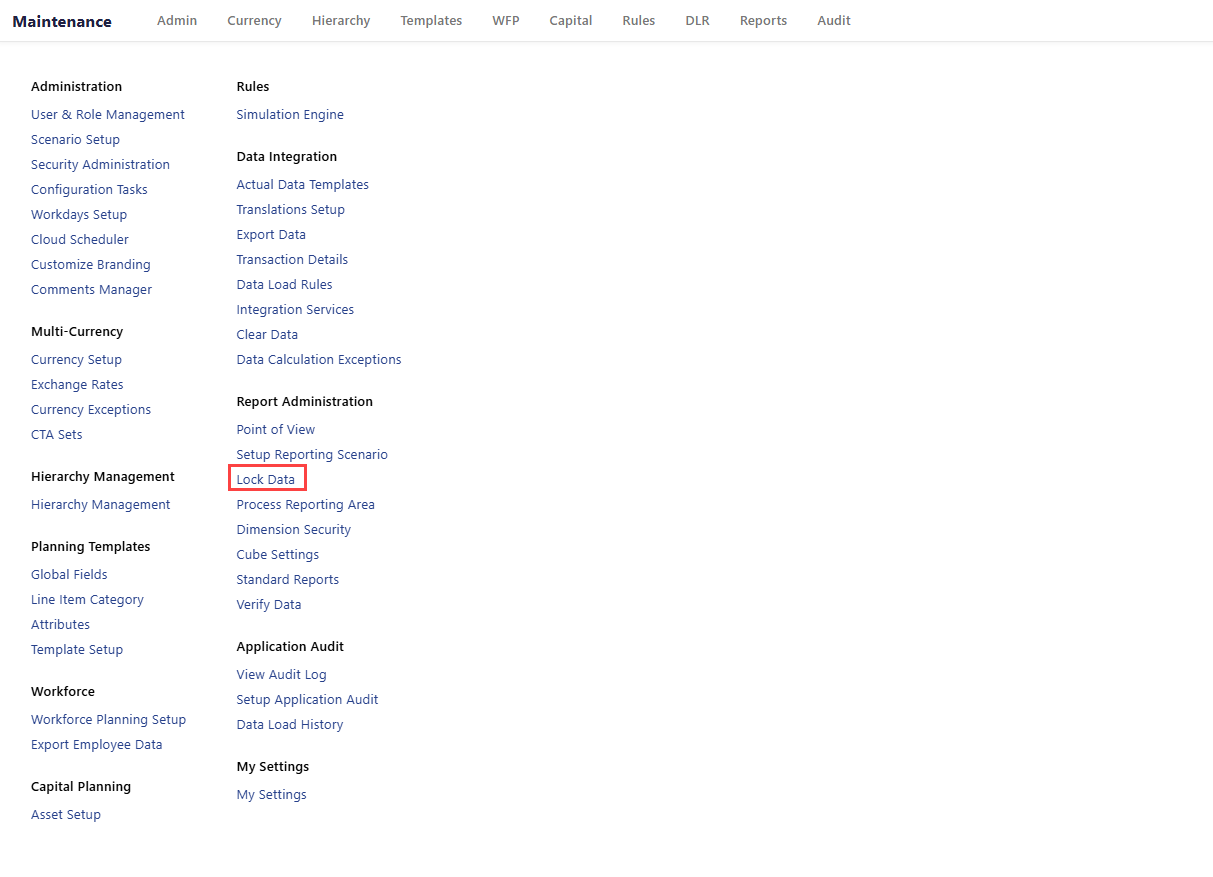The height and width of the screenshot is (877, 1213).
Task: Open User & Role Management
Action: coord(108,115)
